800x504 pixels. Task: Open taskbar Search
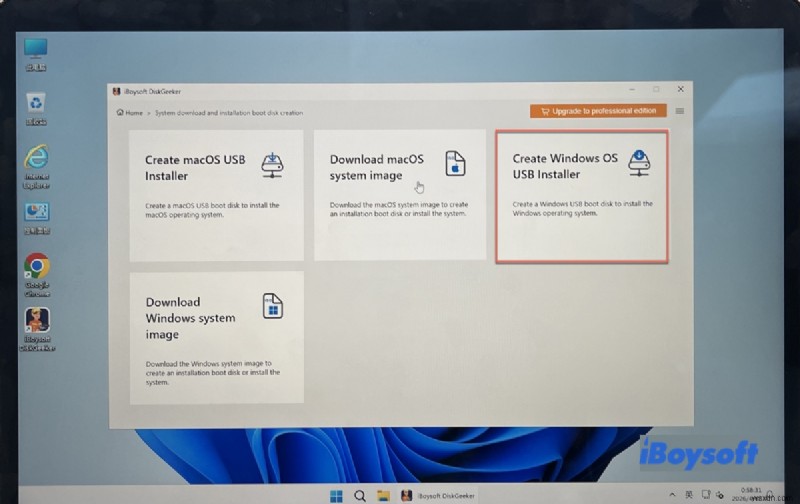coord(360,496)
